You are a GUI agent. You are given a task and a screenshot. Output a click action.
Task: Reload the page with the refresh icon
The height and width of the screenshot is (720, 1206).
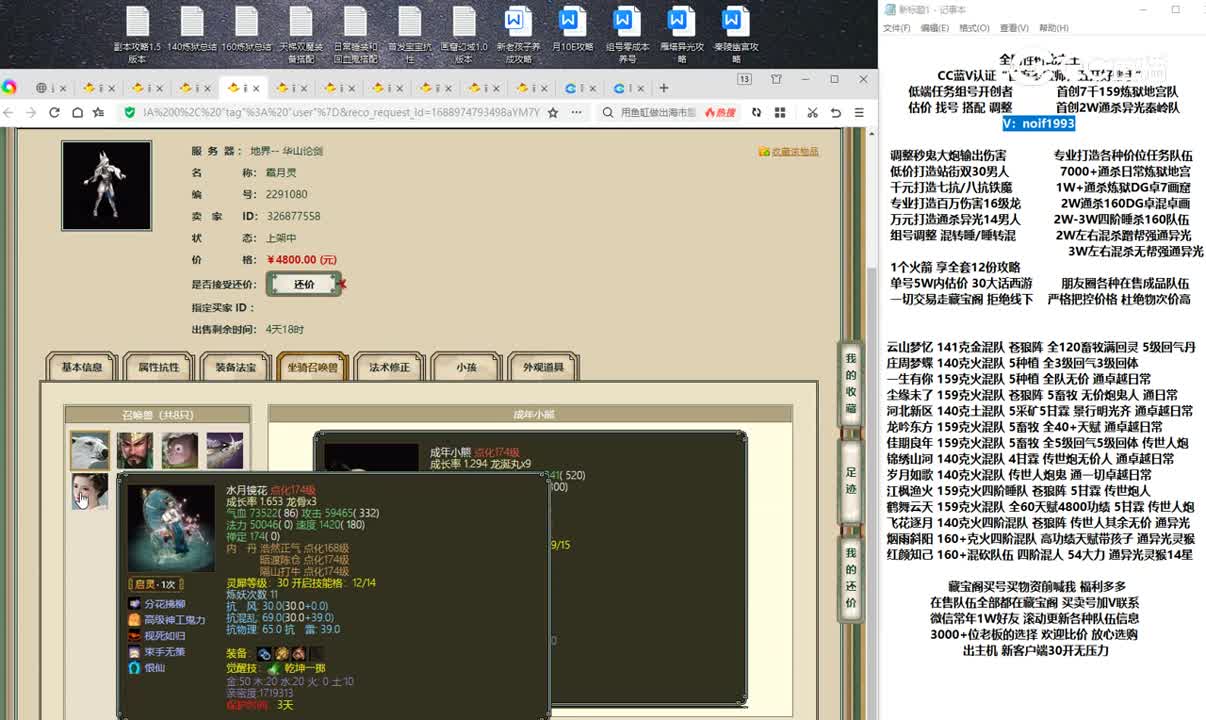click(x=54, y=113)
